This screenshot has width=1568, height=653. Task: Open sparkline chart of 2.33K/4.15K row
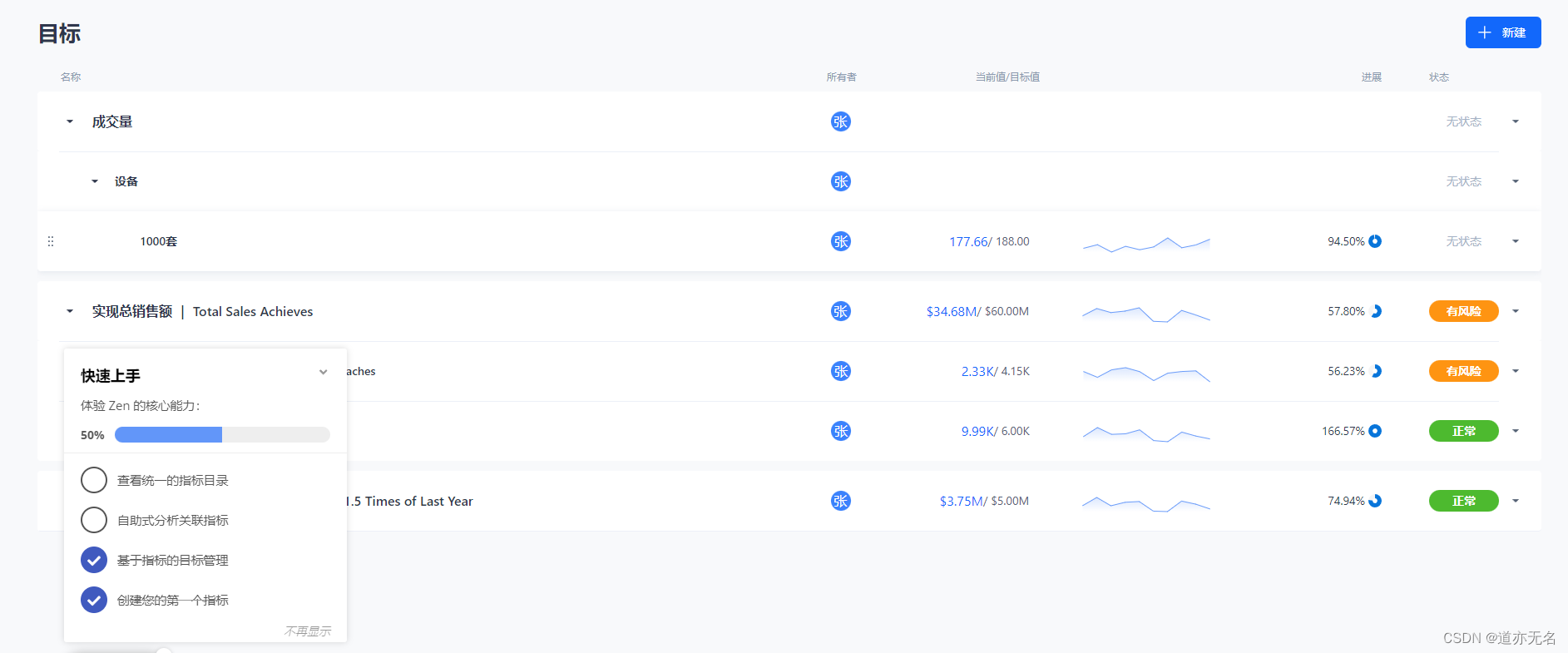1146,373
